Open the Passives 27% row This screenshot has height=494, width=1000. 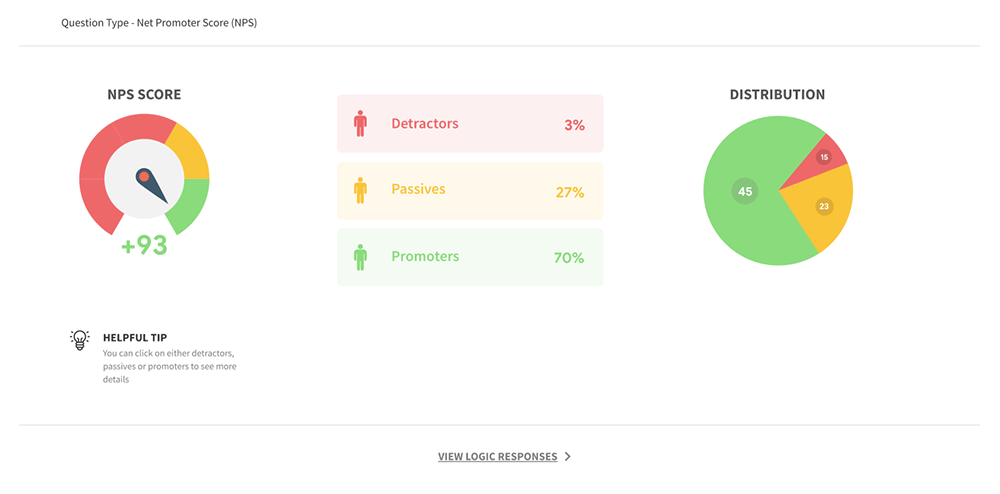470,190
